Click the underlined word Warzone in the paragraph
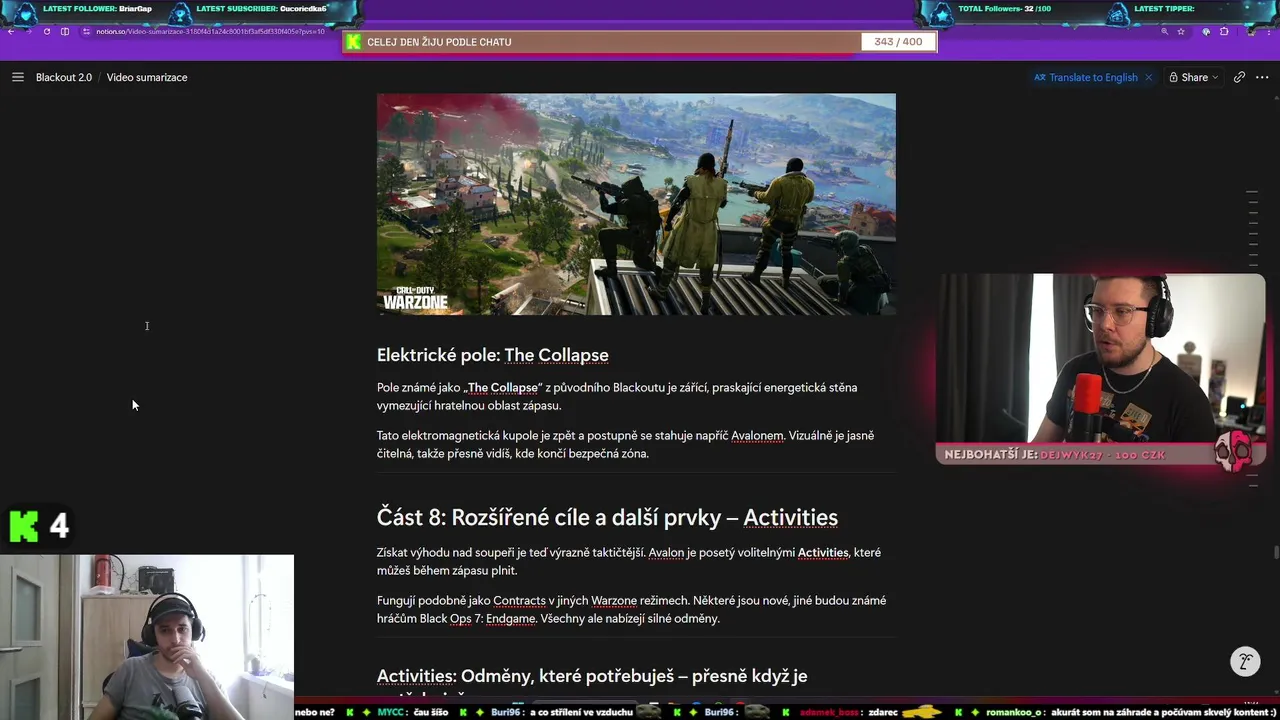The image size is (1280, 720). 614,601
